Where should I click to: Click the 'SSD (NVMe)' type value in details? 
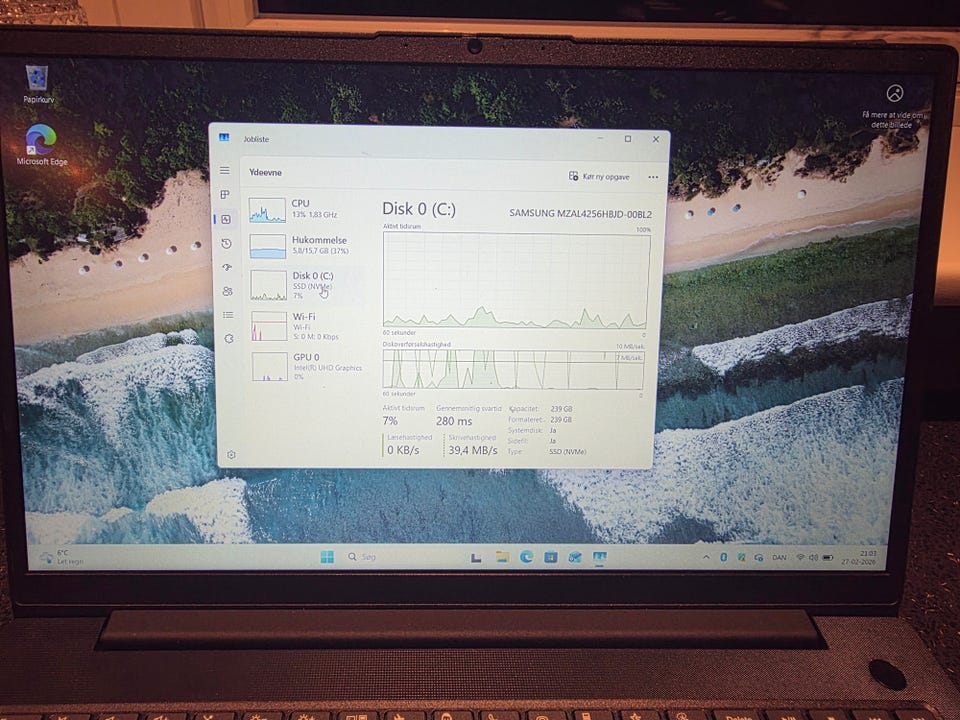567,452
